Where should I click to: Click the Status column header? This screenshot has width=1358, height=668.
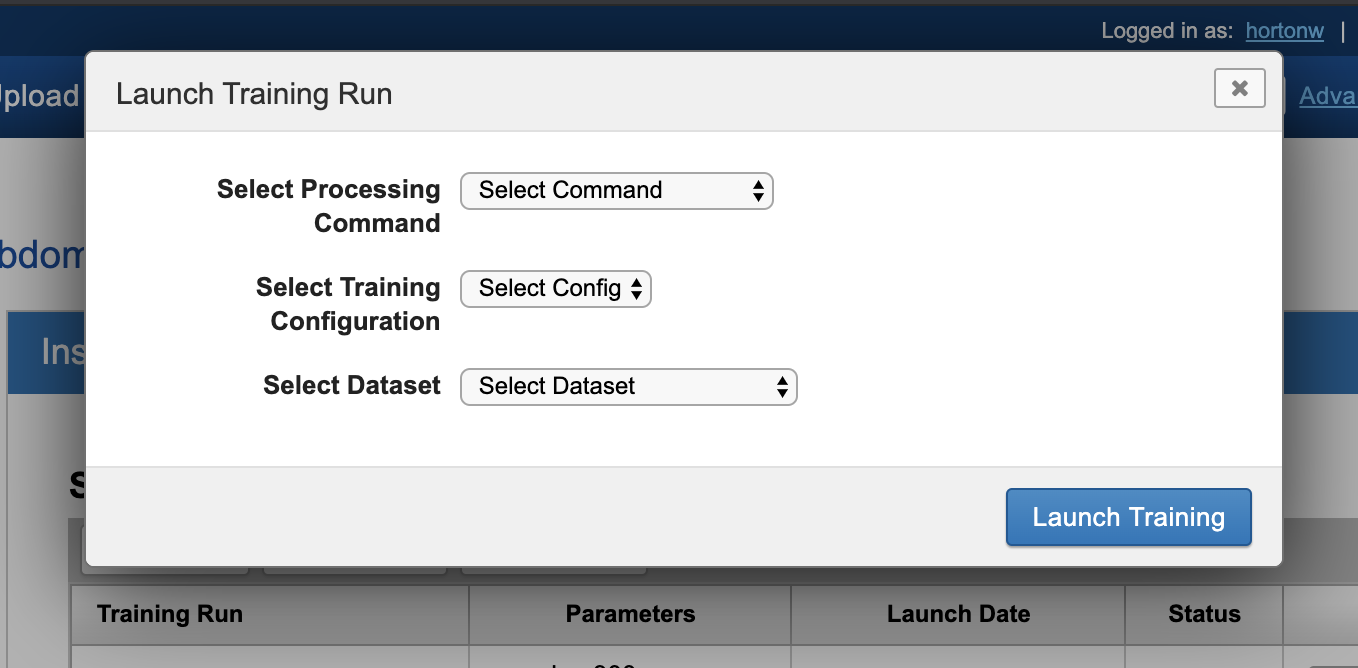(1204, 613)
